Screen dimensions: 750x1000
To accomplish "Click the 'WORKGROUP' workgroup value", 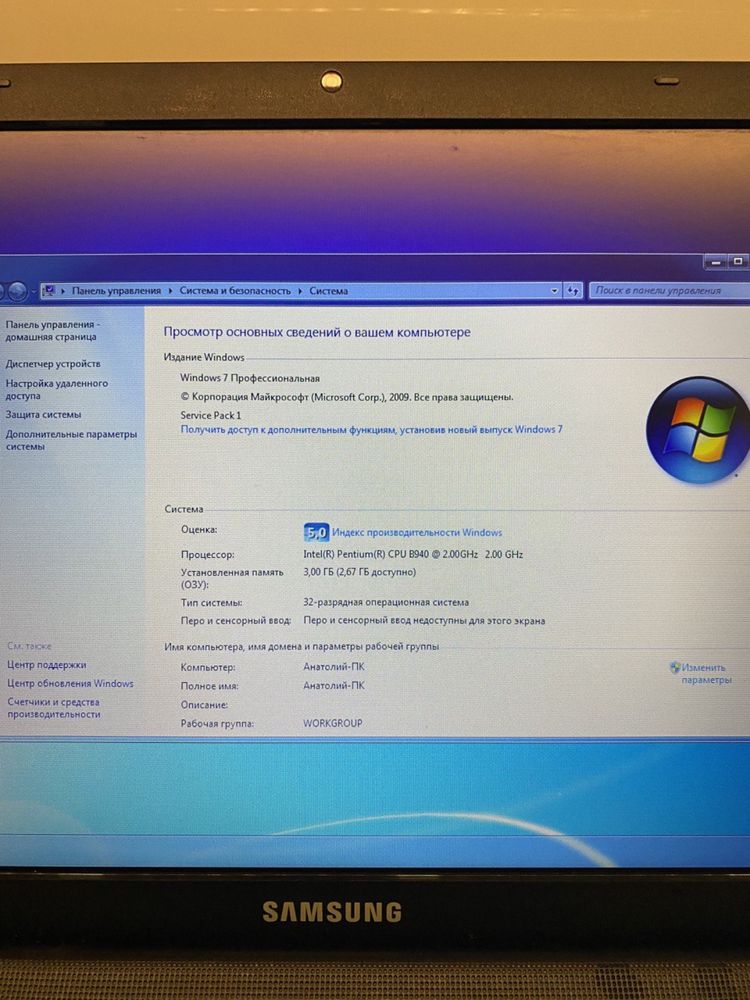I will (x=332, y=723).
